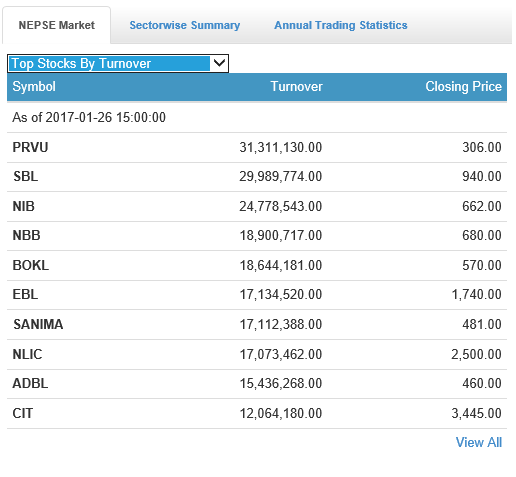Click the View All link
The width and height of the screenshot is (516, 477).
pyautogui.click(x=479, y=442)
